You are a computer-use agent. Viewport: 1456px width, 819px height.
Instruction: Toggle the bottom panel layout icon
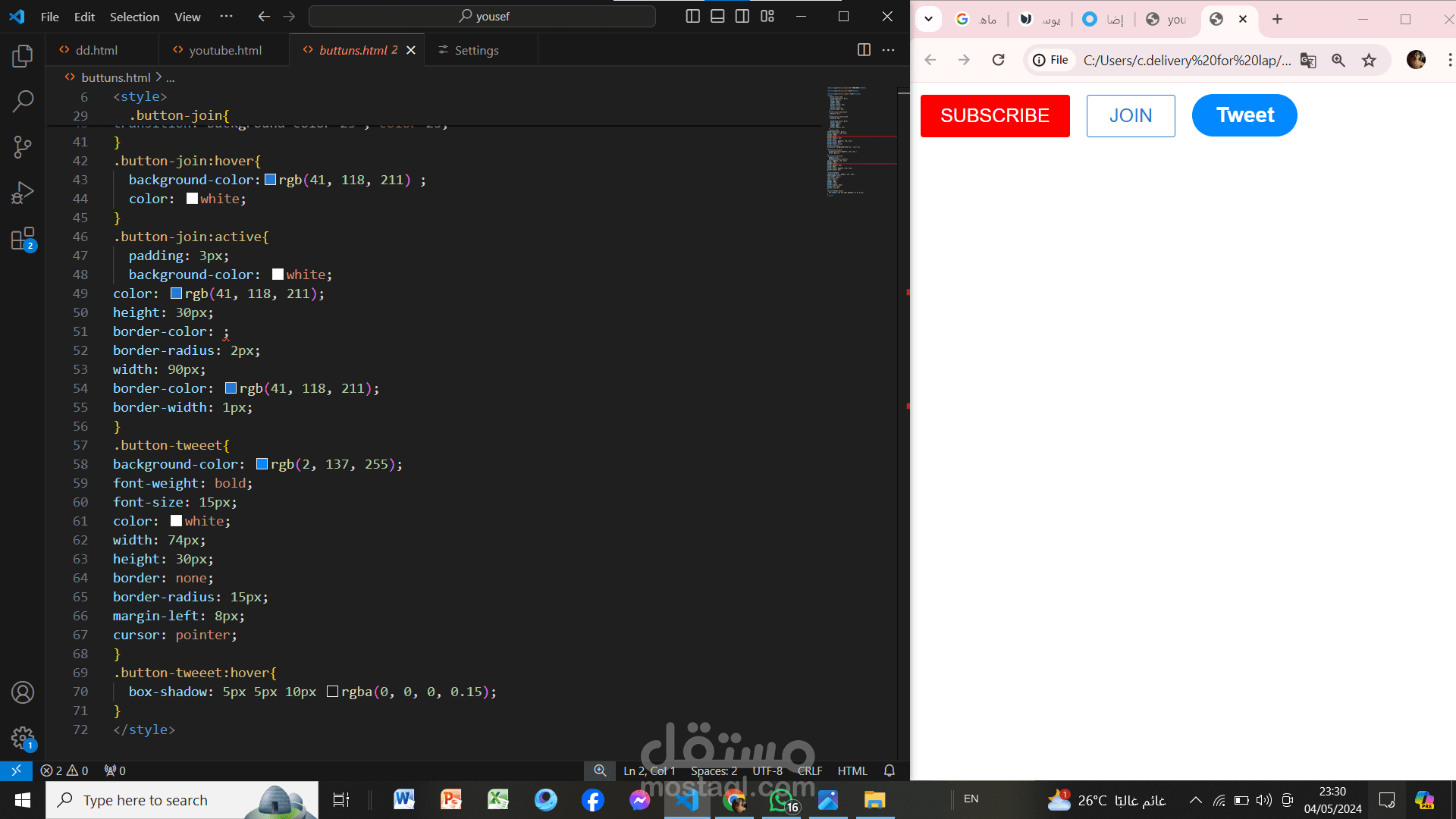point(717,16)
